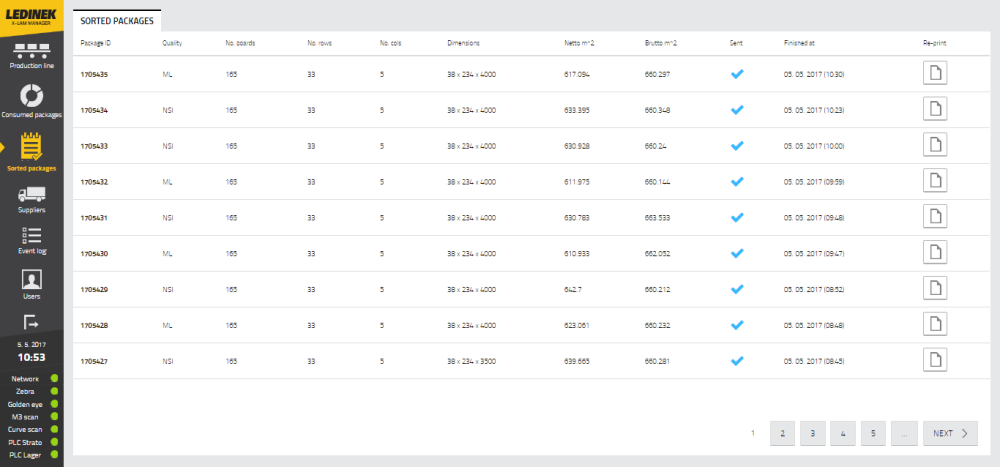Click the Golden eye status indicator
This screenshot has width=1000, height=467.
click(x=54, y=404)
